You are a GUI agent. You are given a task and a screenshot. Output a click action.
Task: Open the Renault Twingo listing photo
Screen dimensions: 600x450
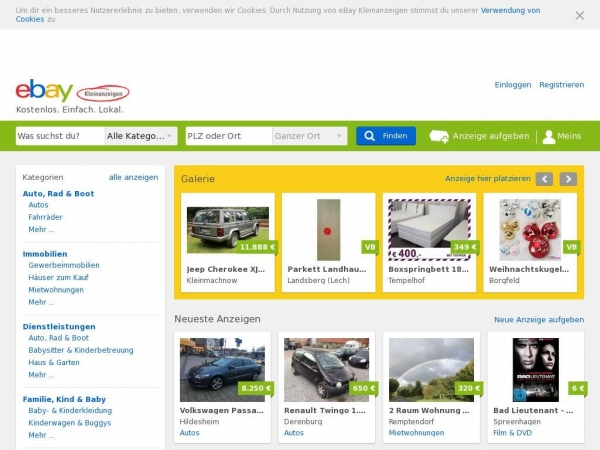(326, 370)
